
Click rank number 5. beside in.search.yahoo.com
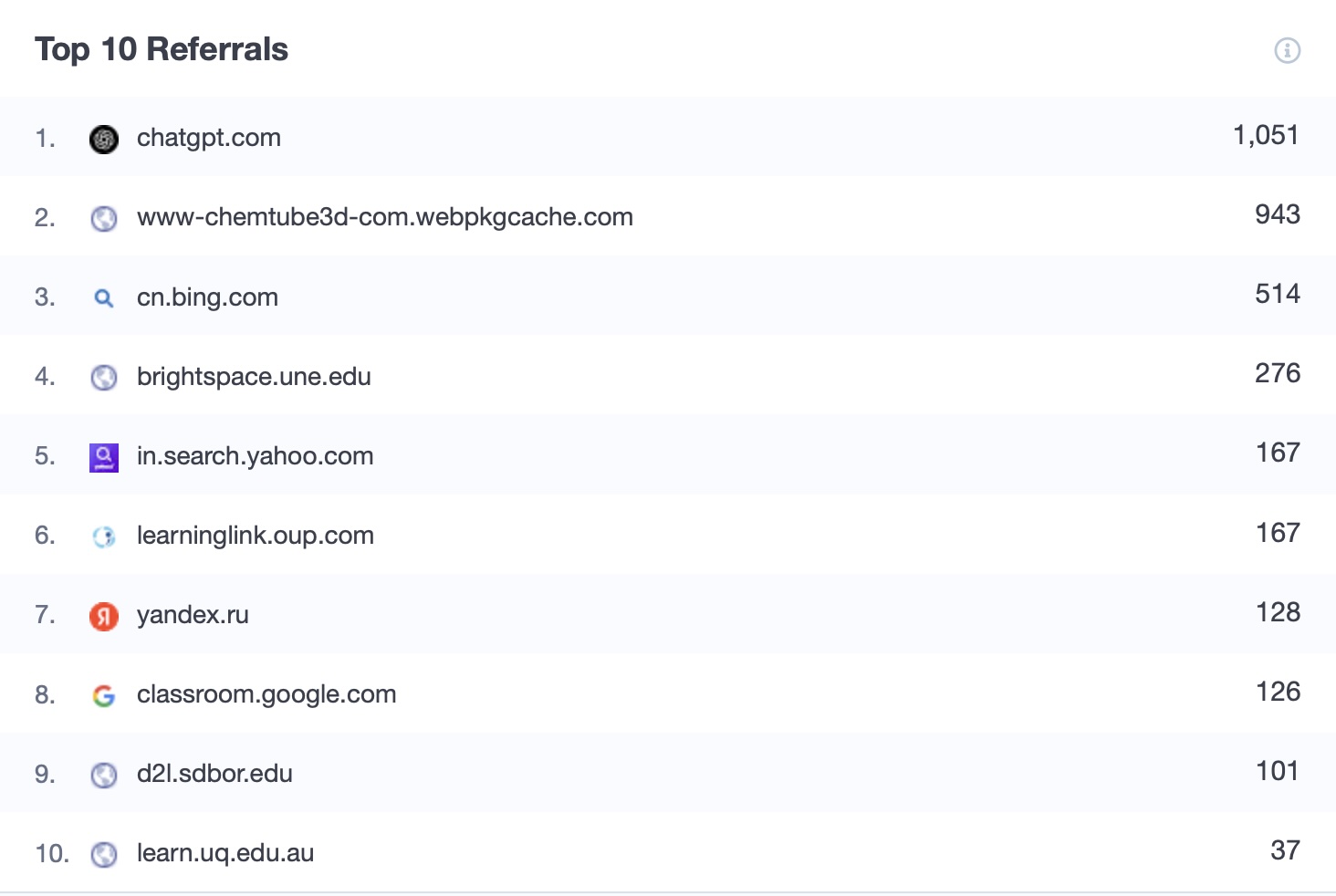click(x=46, y=456)
